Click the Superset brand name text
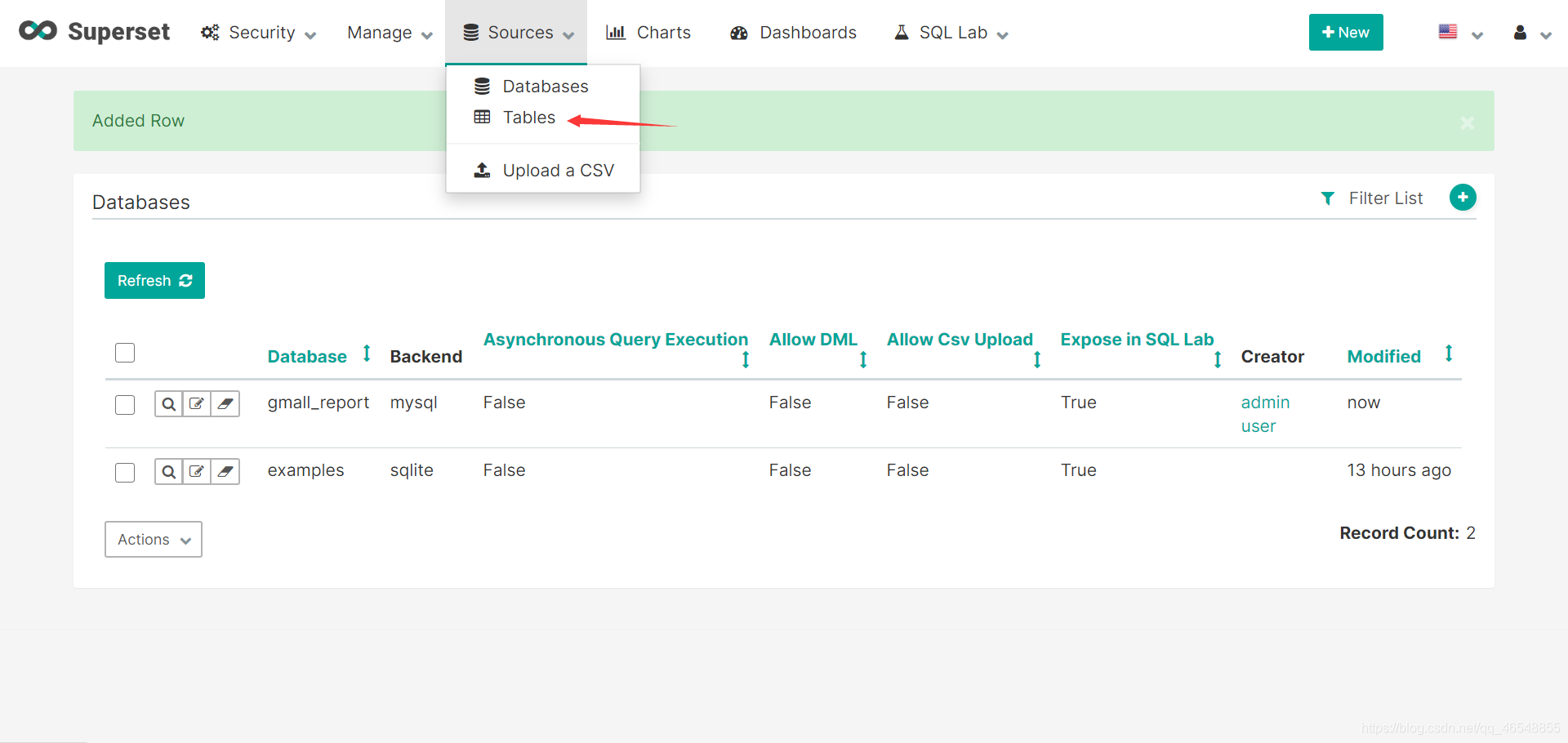This screenshot has height=743, width=1568. 118,32
